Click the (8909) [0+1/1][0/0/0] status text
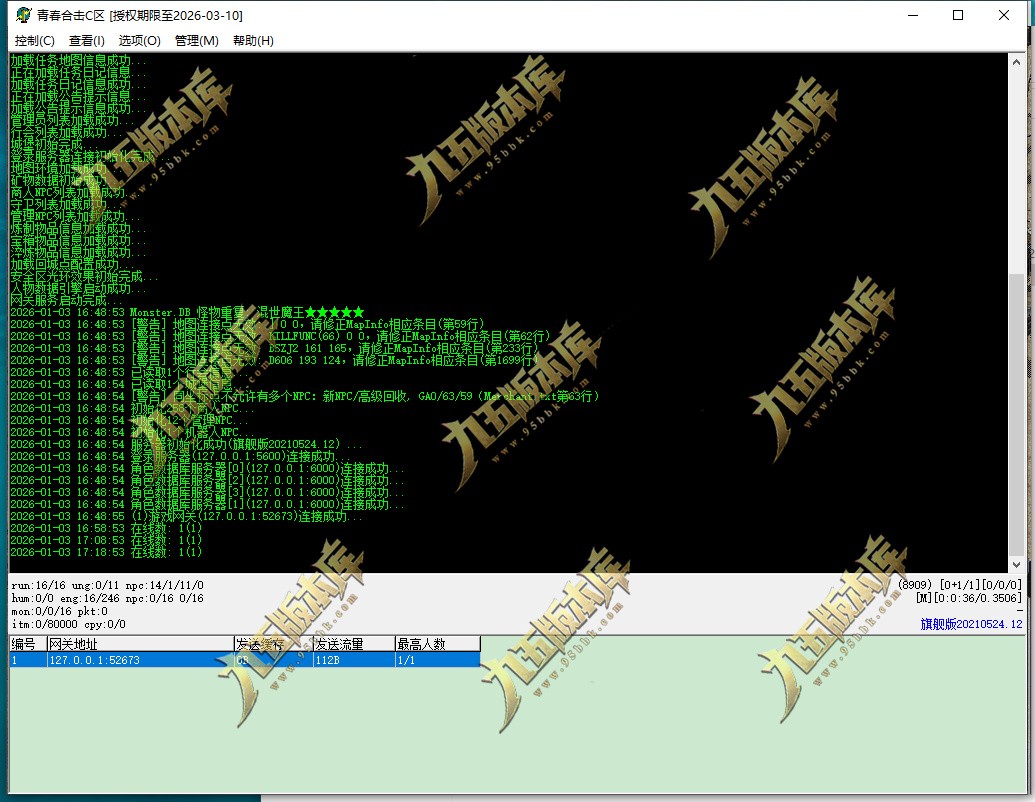1035x802 pixels. tap(960, 584)
